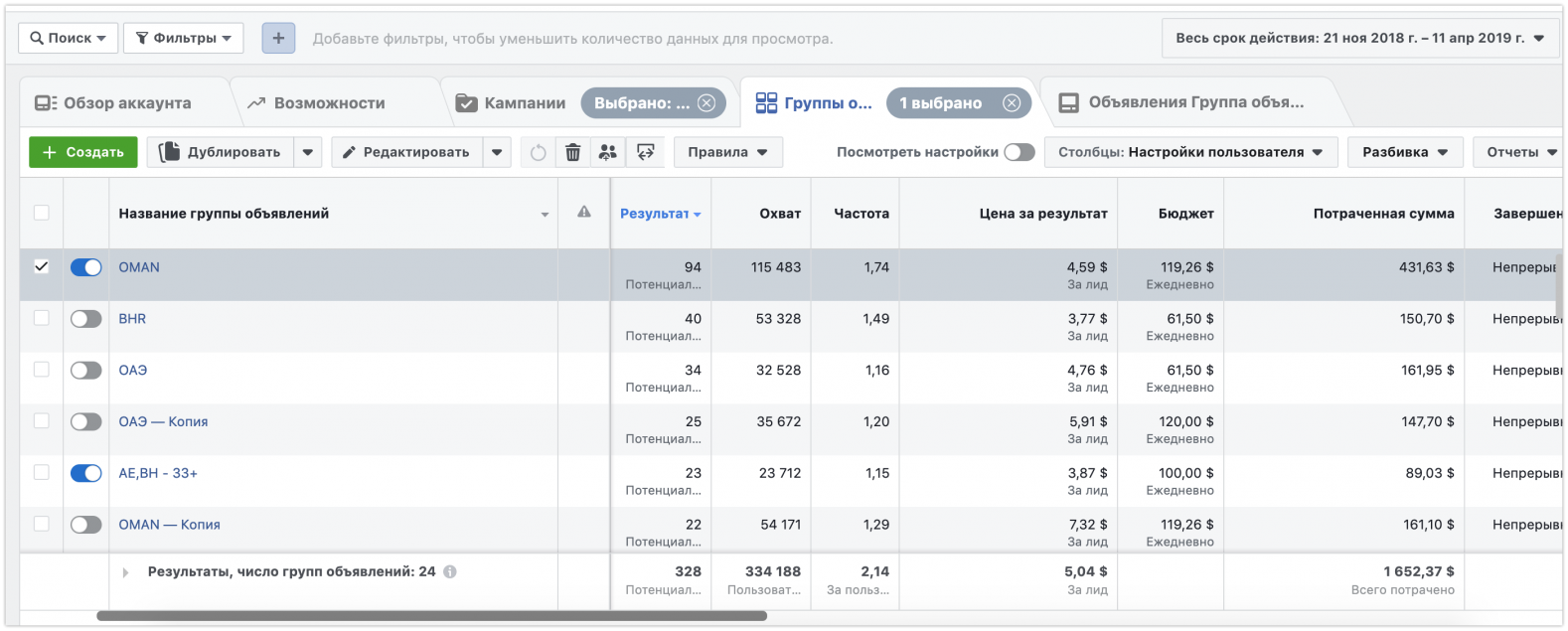Check the BHR row checkbox
This screenshot has width=1568, height=631.
click(x=41, y=318)
